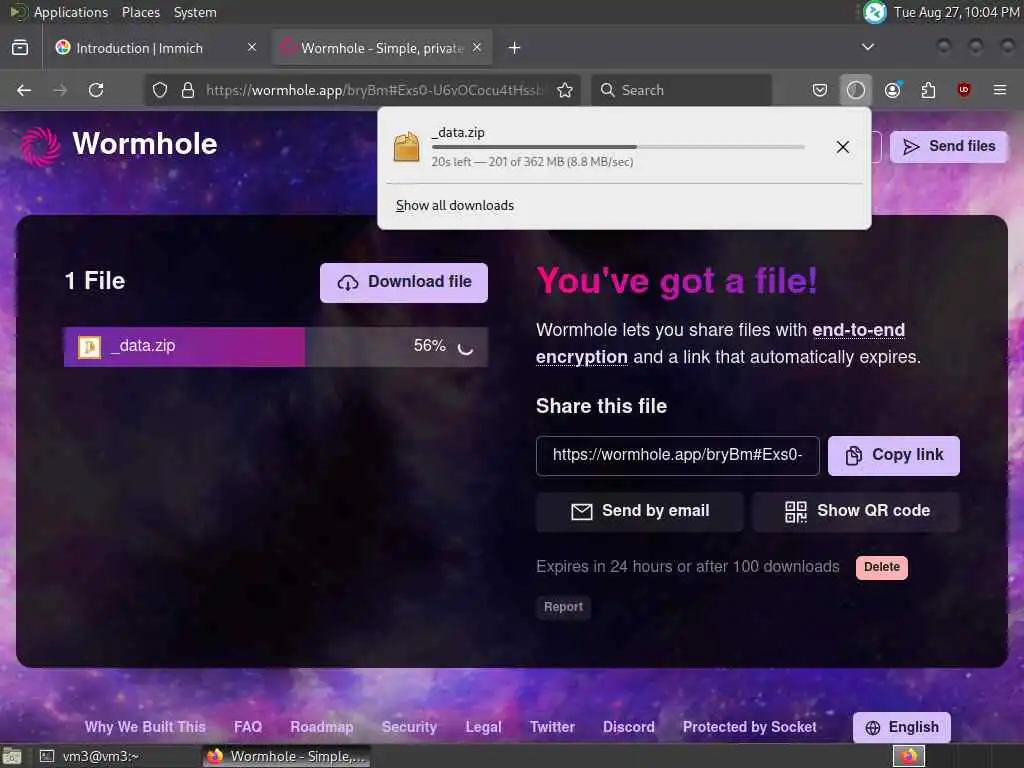The image size is (1024, 768).
Task: Click the clock in the top panel
Action: (956, 12)
